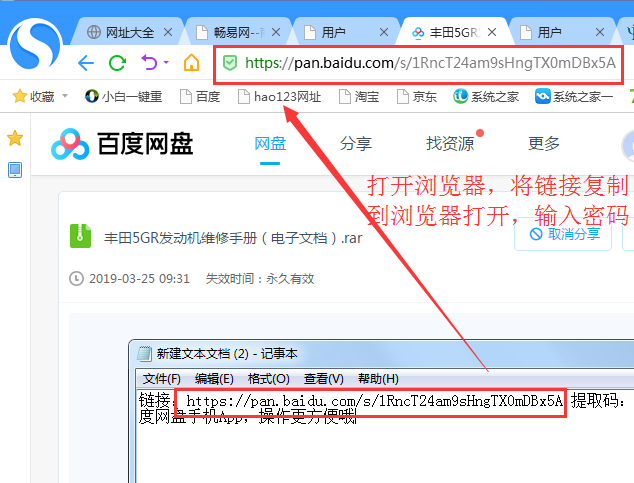Open 更多 navigation item

click(544, 144)
